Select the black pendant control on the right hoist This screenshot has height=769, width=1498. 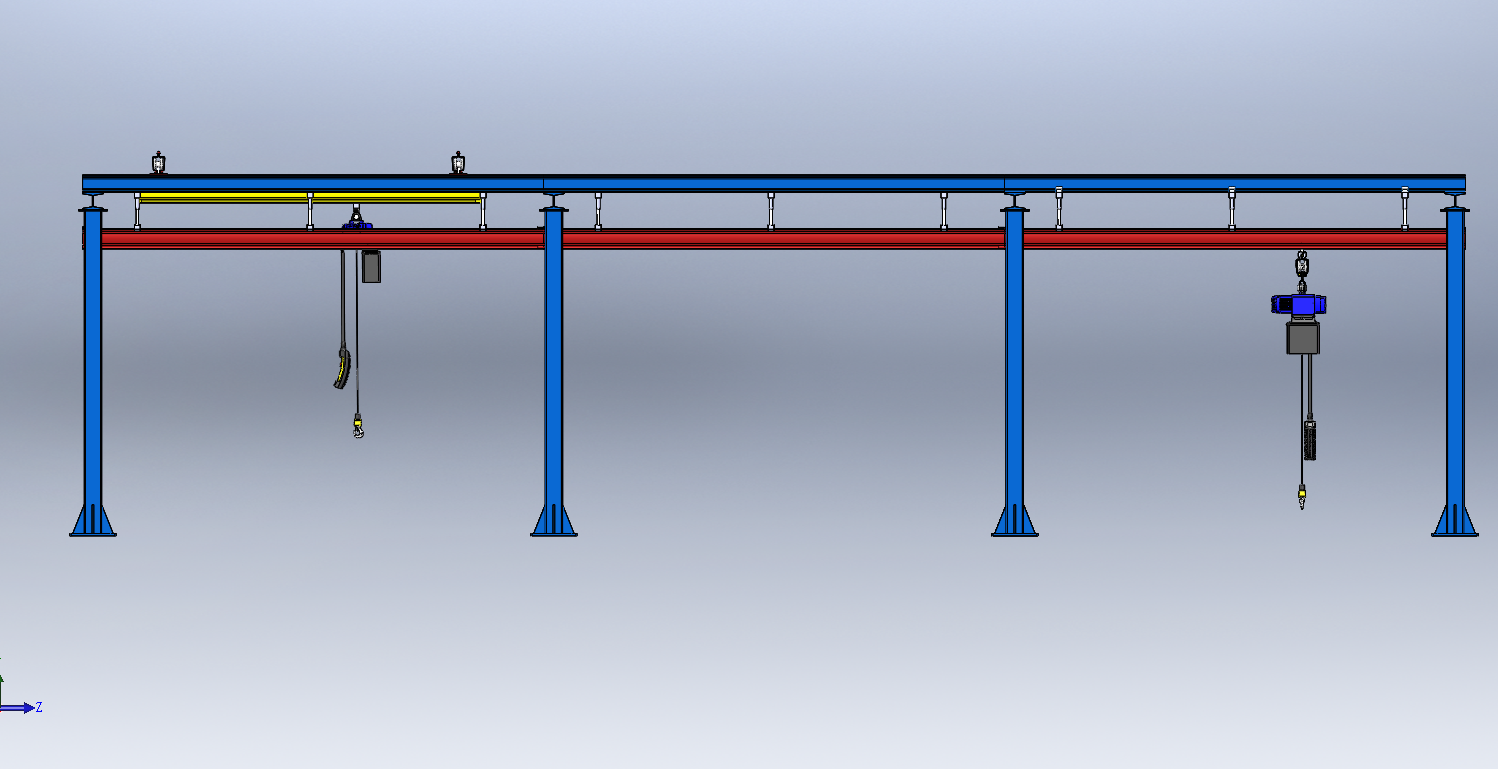(1310, 440)
